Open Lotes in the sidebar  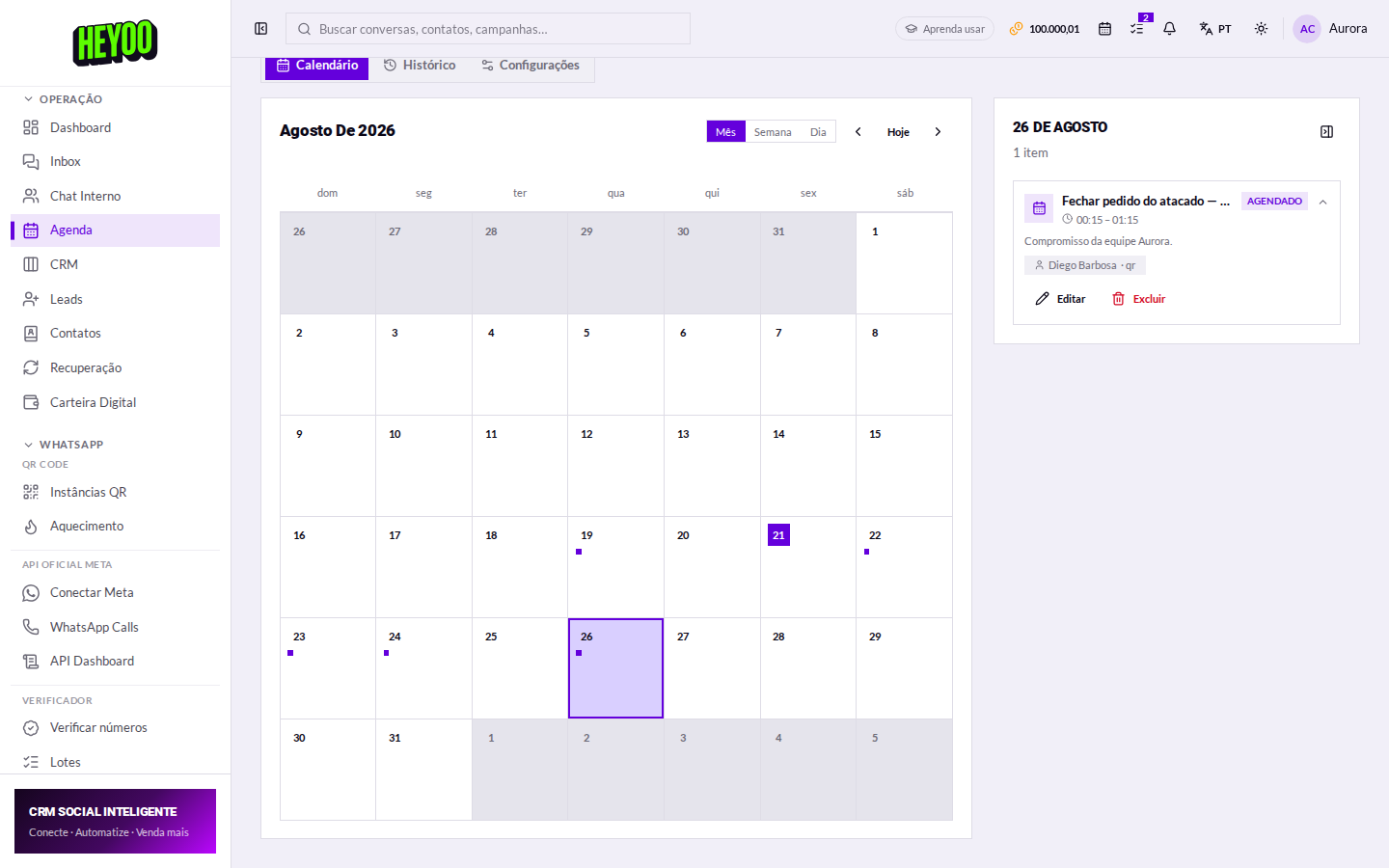pyautogui.click(x=115, y=762)
